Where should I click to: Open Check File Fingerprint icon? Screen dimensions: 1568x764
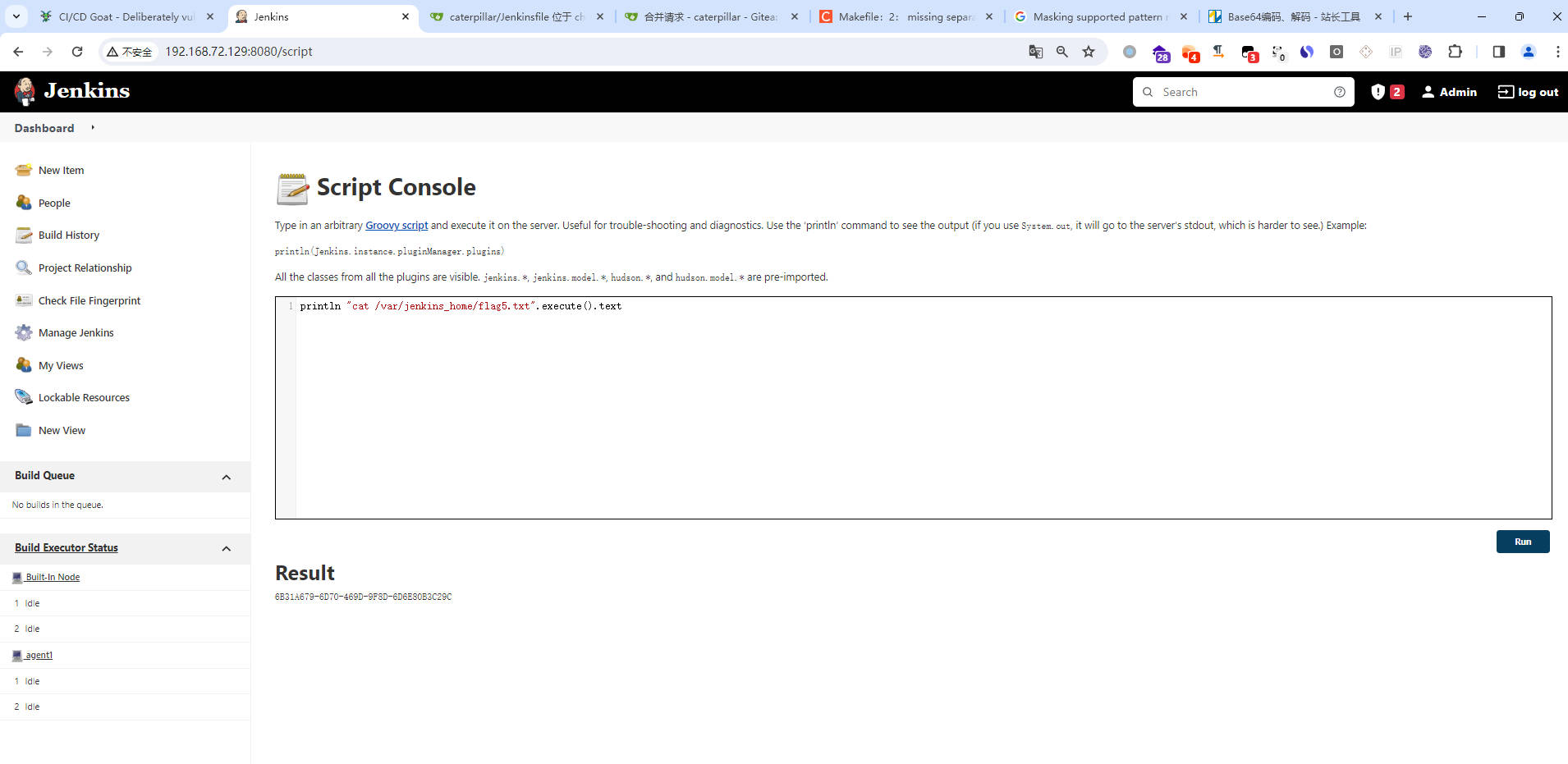tap(24, 300)
